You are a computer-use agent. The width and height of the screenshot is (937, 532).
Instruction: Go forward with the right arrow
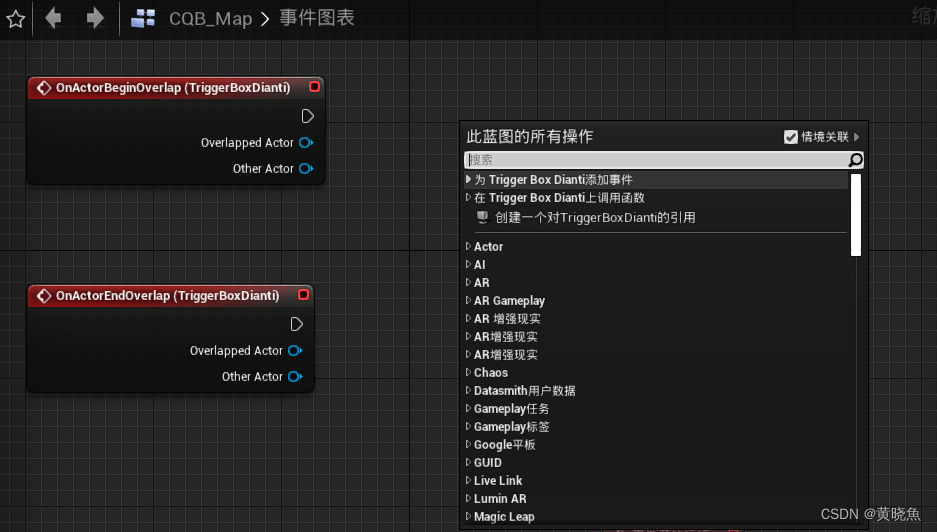coord(94,18)
